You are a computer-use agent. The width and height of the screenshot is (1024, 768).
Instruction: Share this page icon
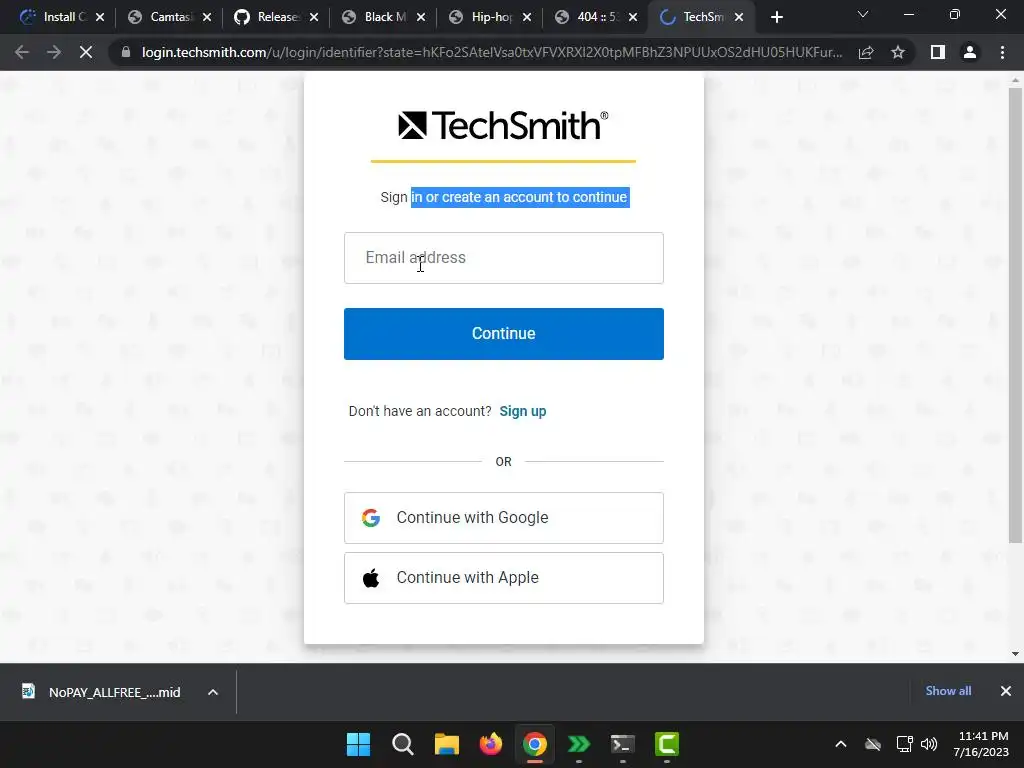pyautogui.click(x=866, y=52)
